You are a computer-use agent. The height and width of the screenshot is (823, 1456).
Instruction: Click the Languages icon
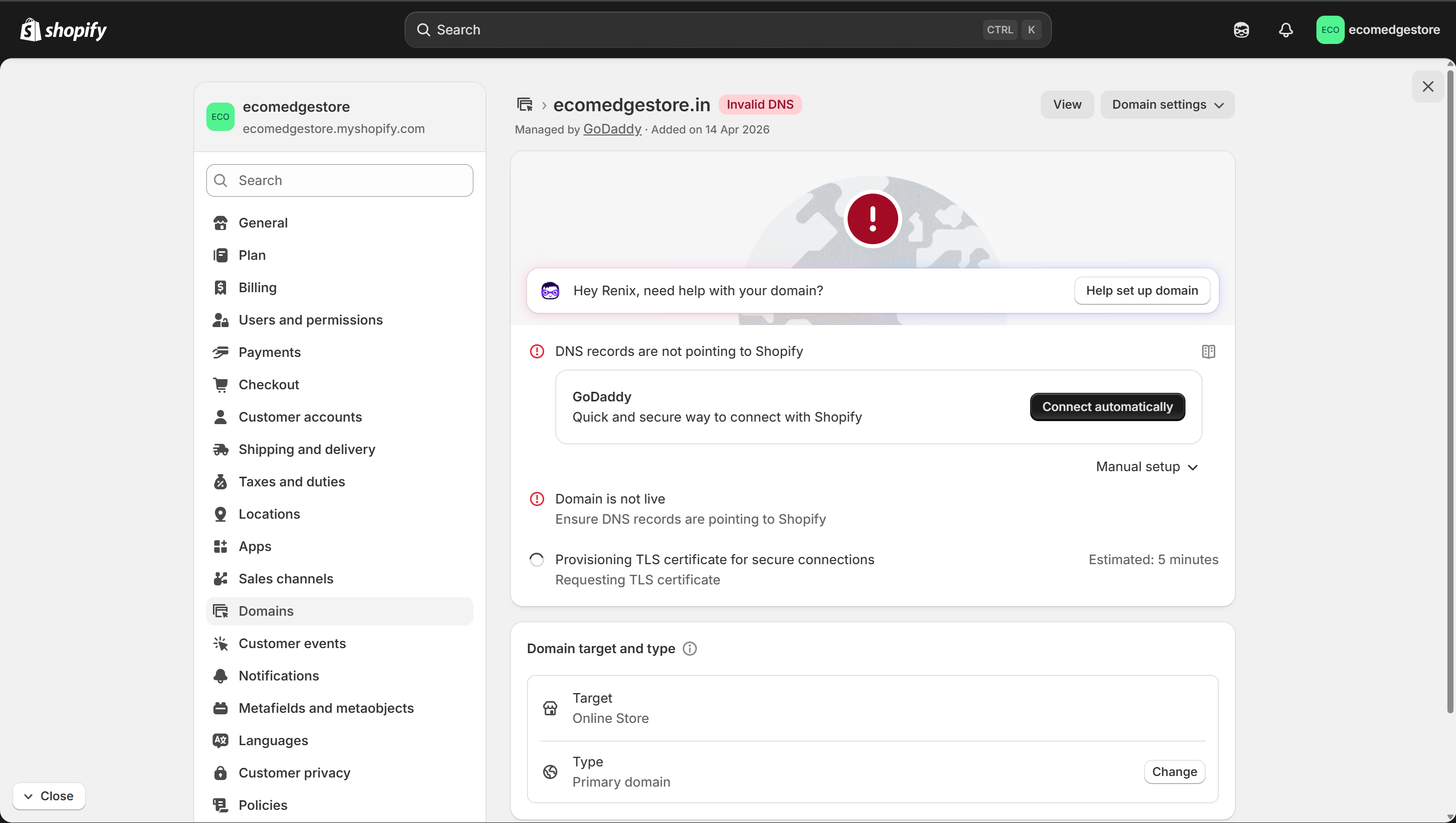(220, 741)
